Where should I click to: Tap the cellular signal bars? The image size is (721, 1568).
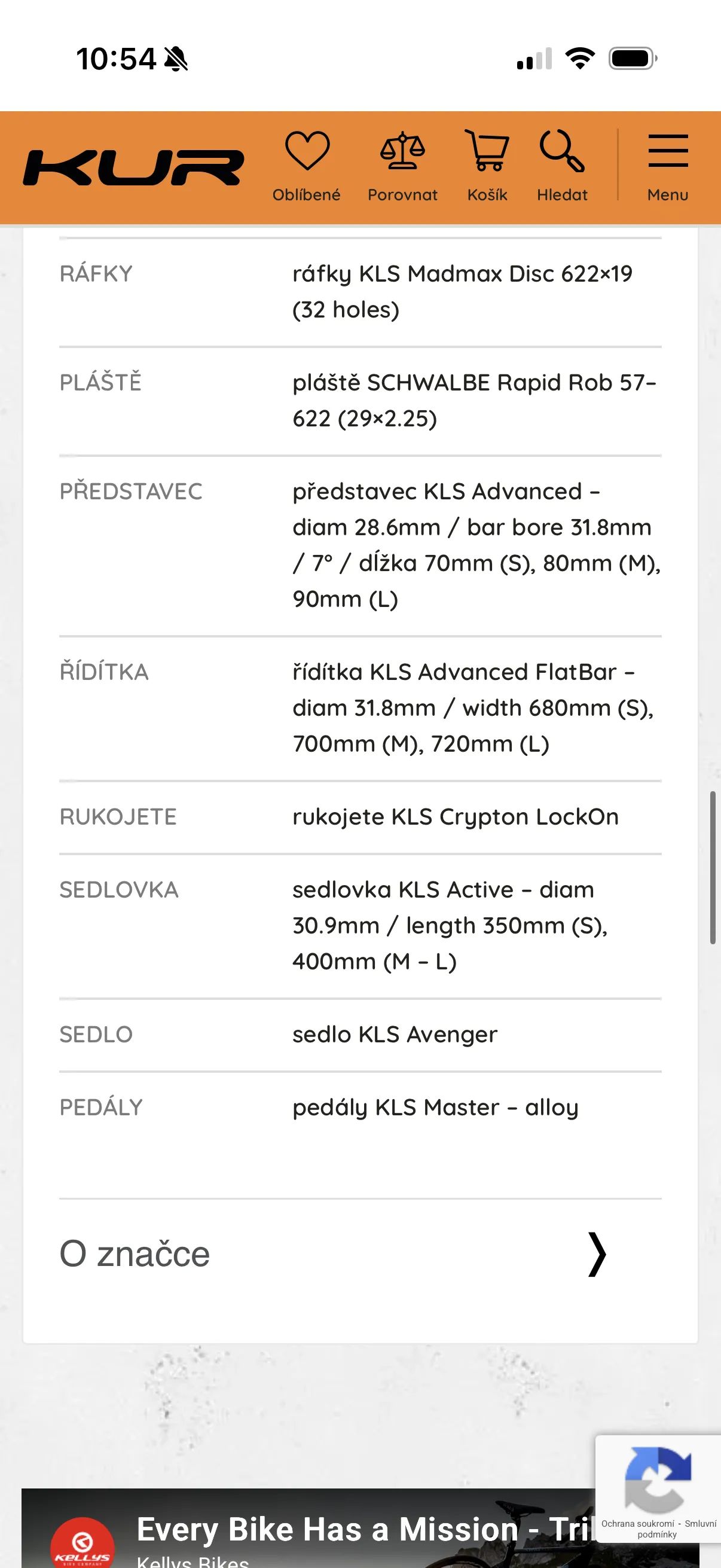pos(534,59)
